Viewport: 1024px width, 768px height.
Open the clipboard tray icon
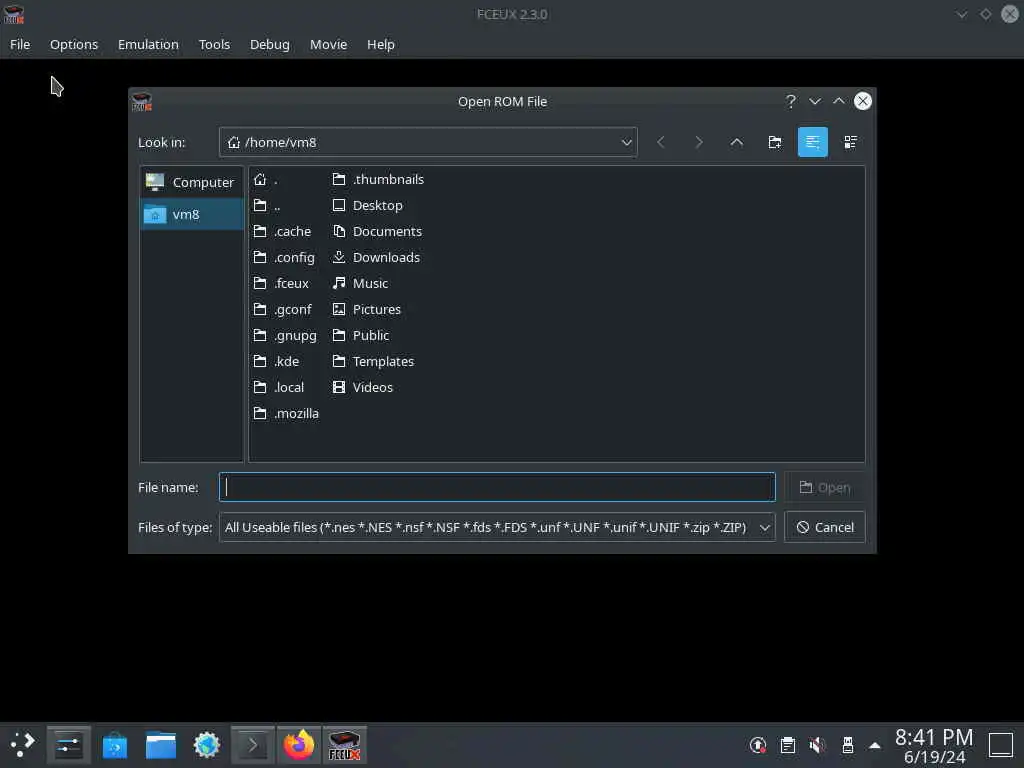(788, 744)
